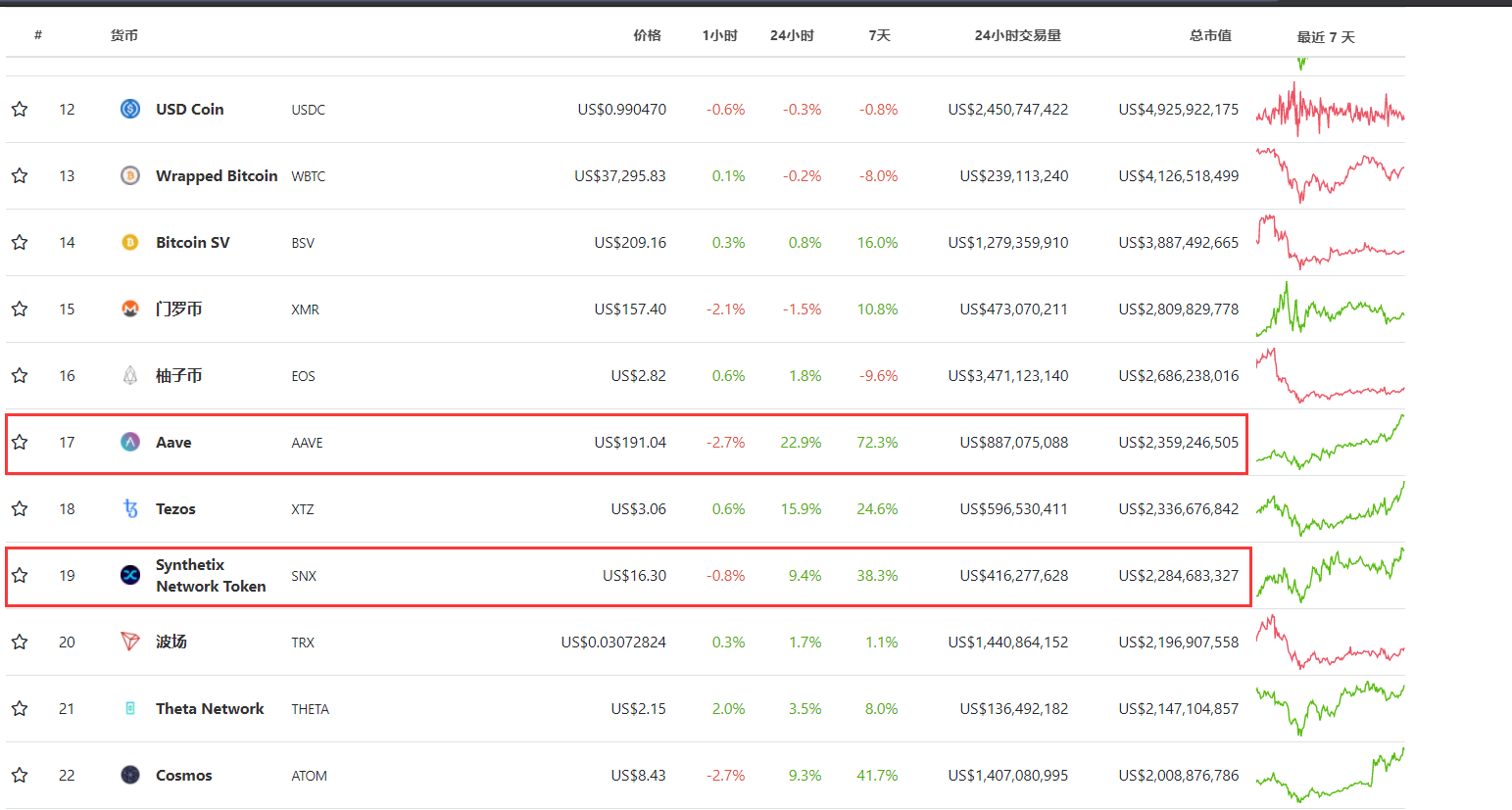Click the XMR ticker symbol
Image resolution: width=1512 pixels, height=810 pixels.
tap(305, 310)
